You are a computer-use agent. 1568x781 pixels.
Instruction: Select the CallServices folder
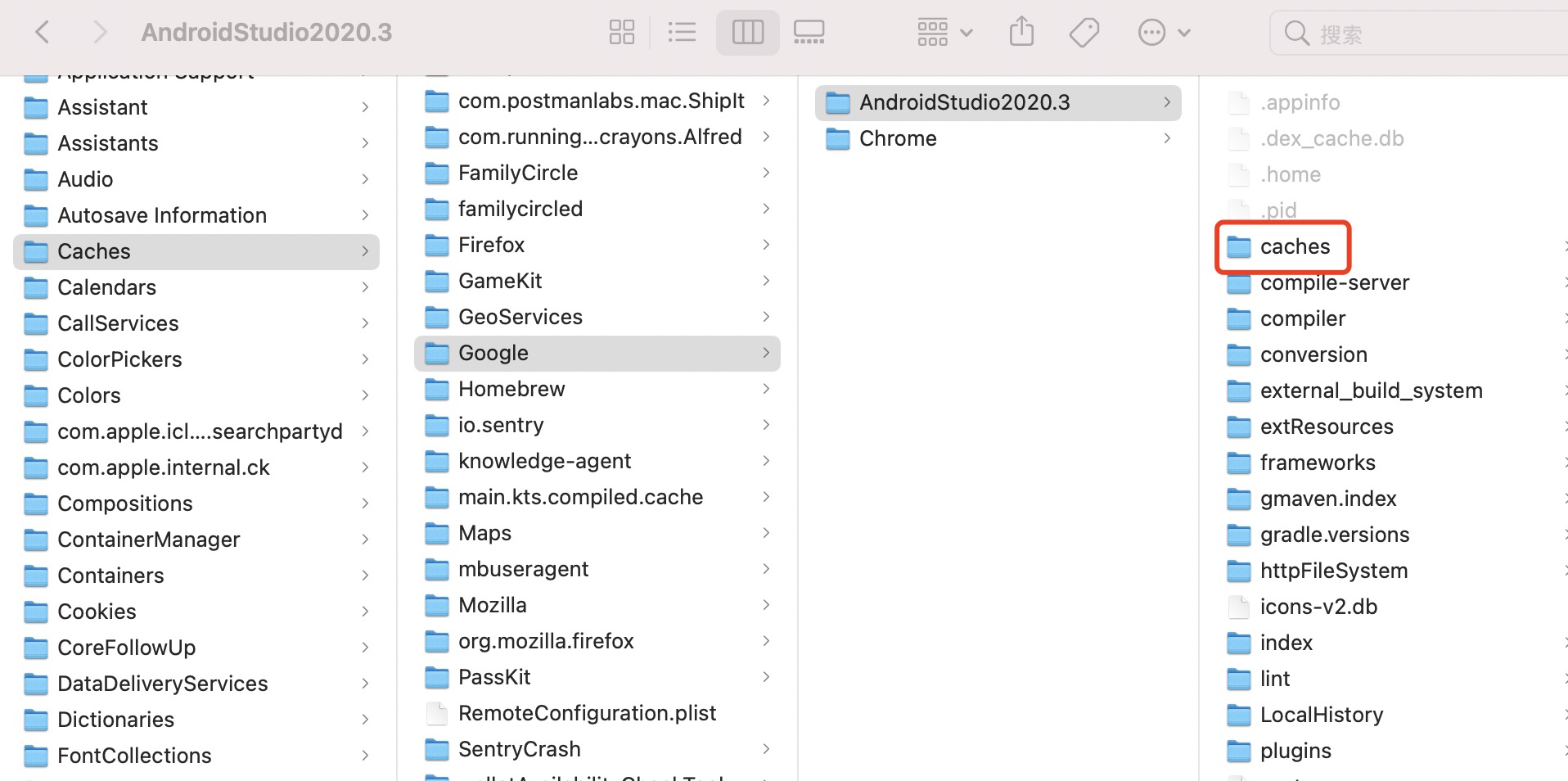point(196,323)
